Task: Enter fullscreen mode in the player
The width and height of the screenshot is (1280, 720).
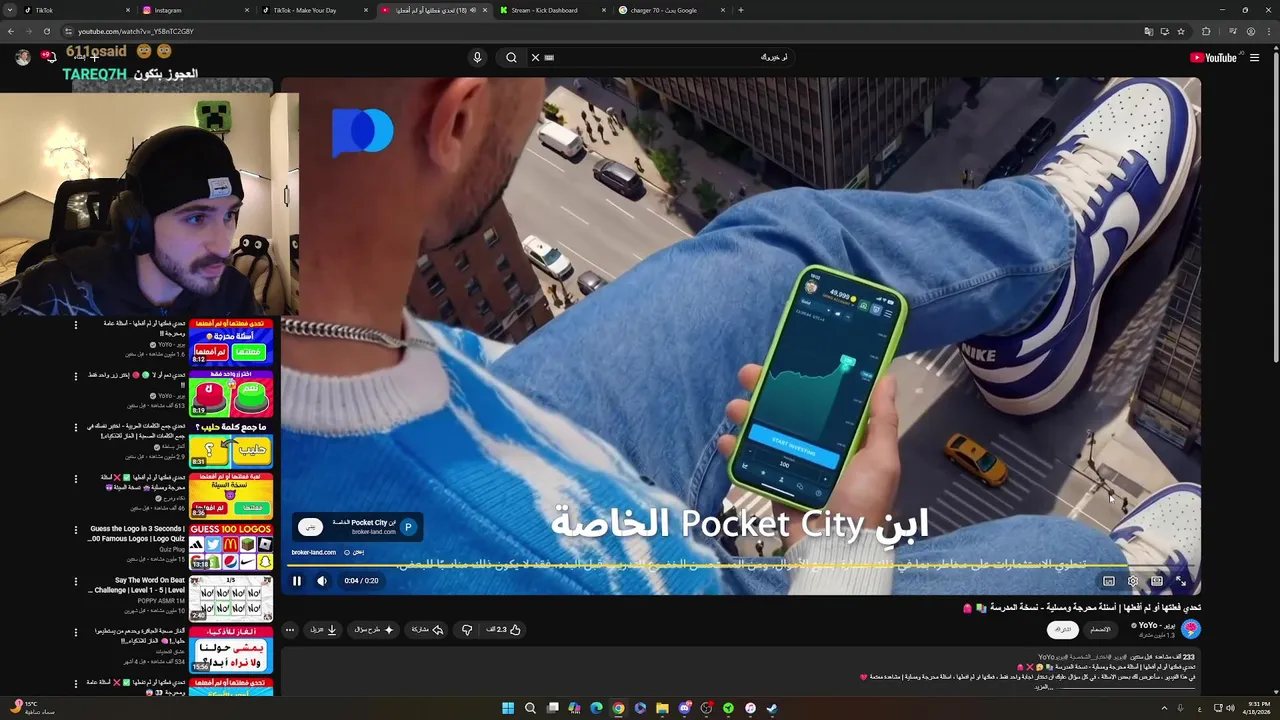Action: (1180, 581)
